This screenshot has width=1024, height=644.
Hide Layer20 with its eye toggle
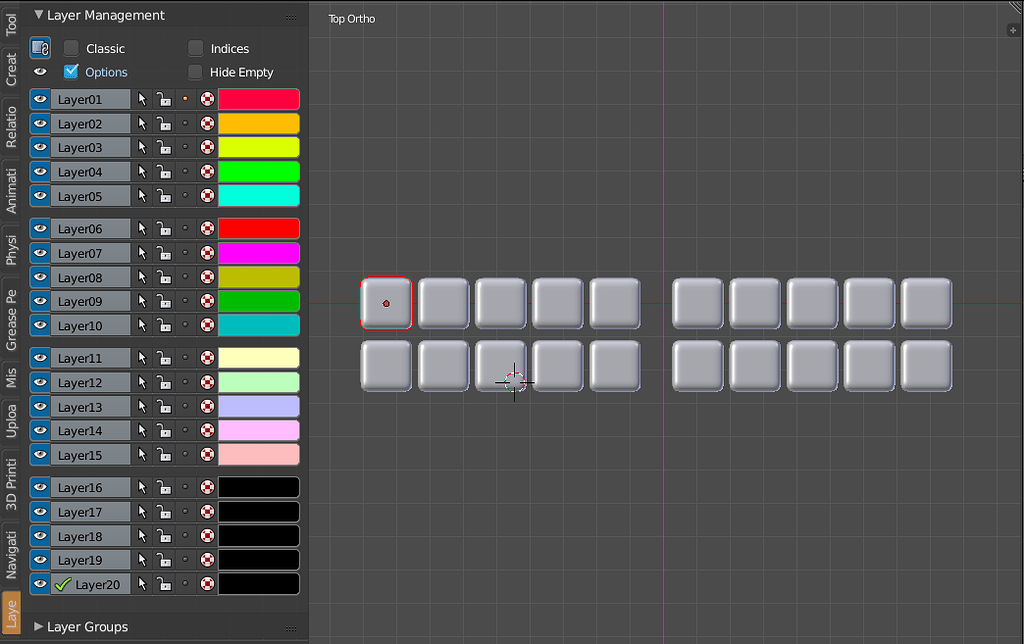40,584
